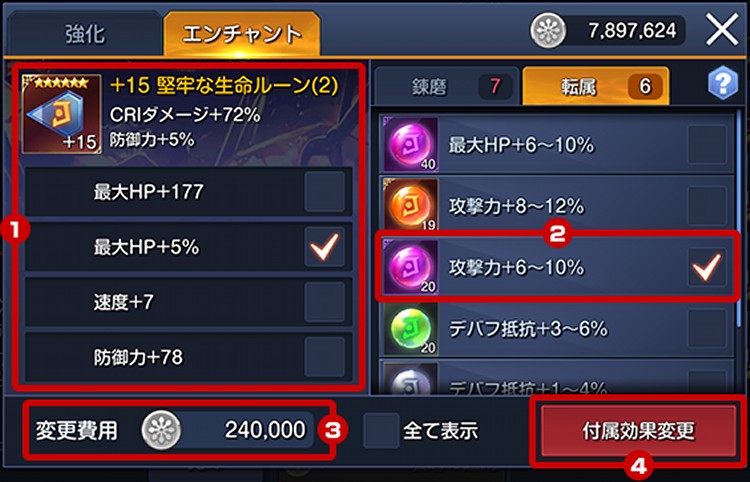Tick the checkbox for デバフ抵抗+3~6%
750x482 pixels.
pyautogui.click(x=707, y=329)
